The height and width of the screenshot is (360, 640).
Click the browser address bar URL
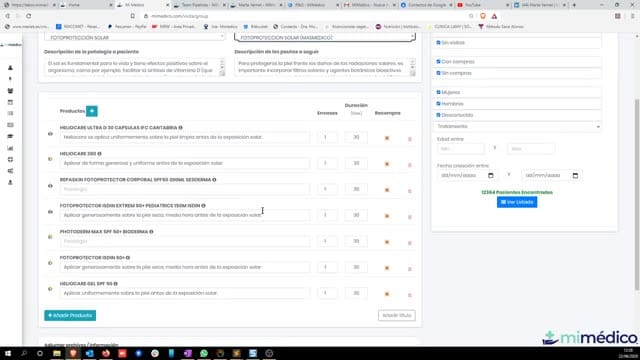tap(180, 16)
